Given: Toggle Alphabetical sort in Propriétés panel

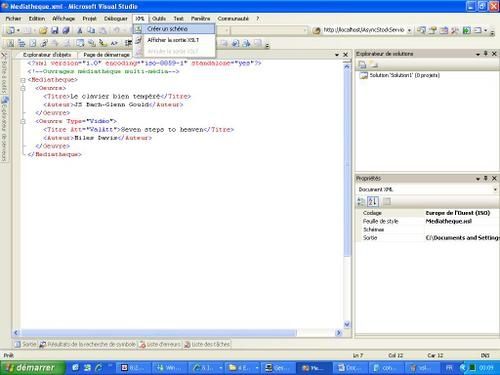Looking at the screenshot, I should (x=373, y=201).
